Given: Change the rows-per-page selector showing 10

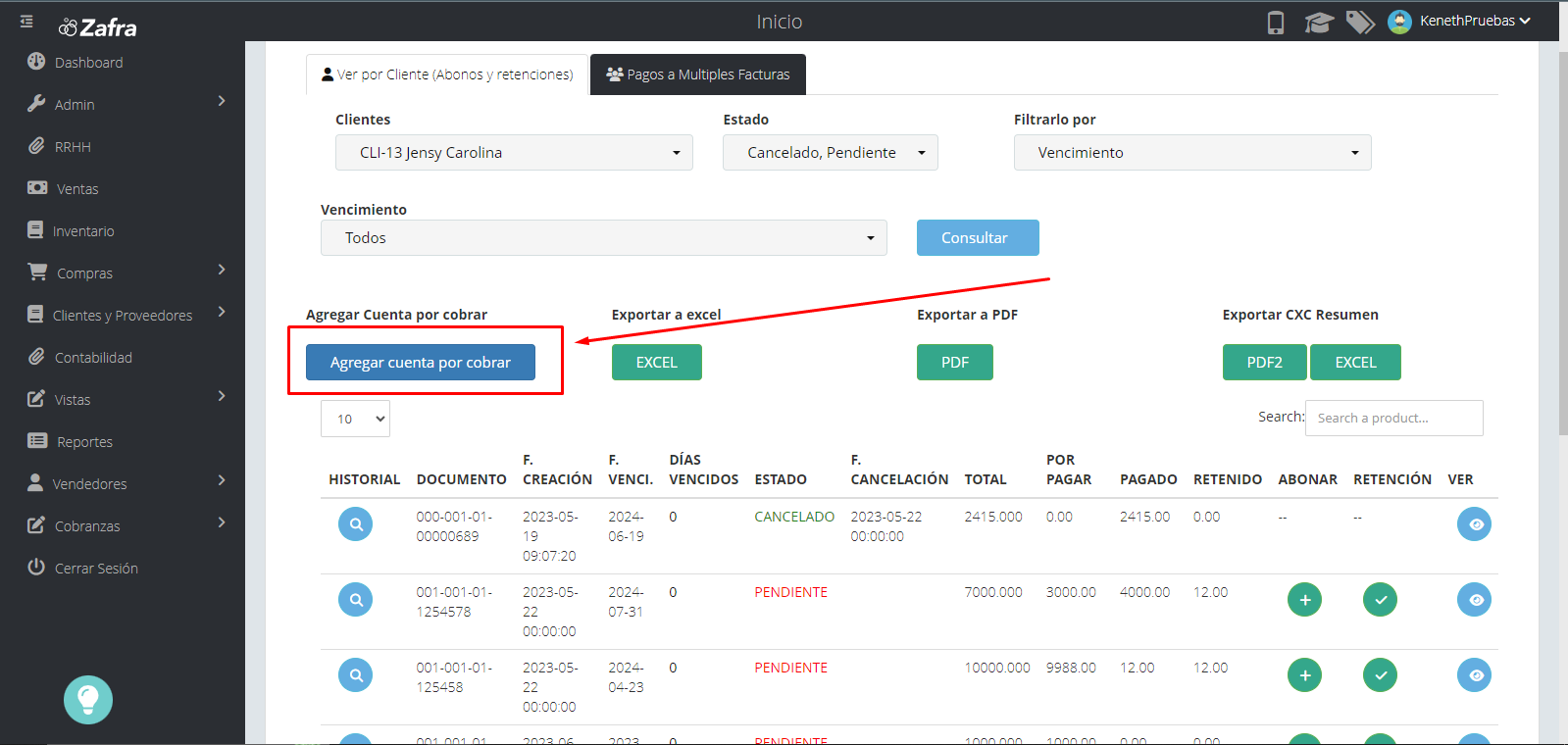Looking at the screenshot, I should point(355,419).
